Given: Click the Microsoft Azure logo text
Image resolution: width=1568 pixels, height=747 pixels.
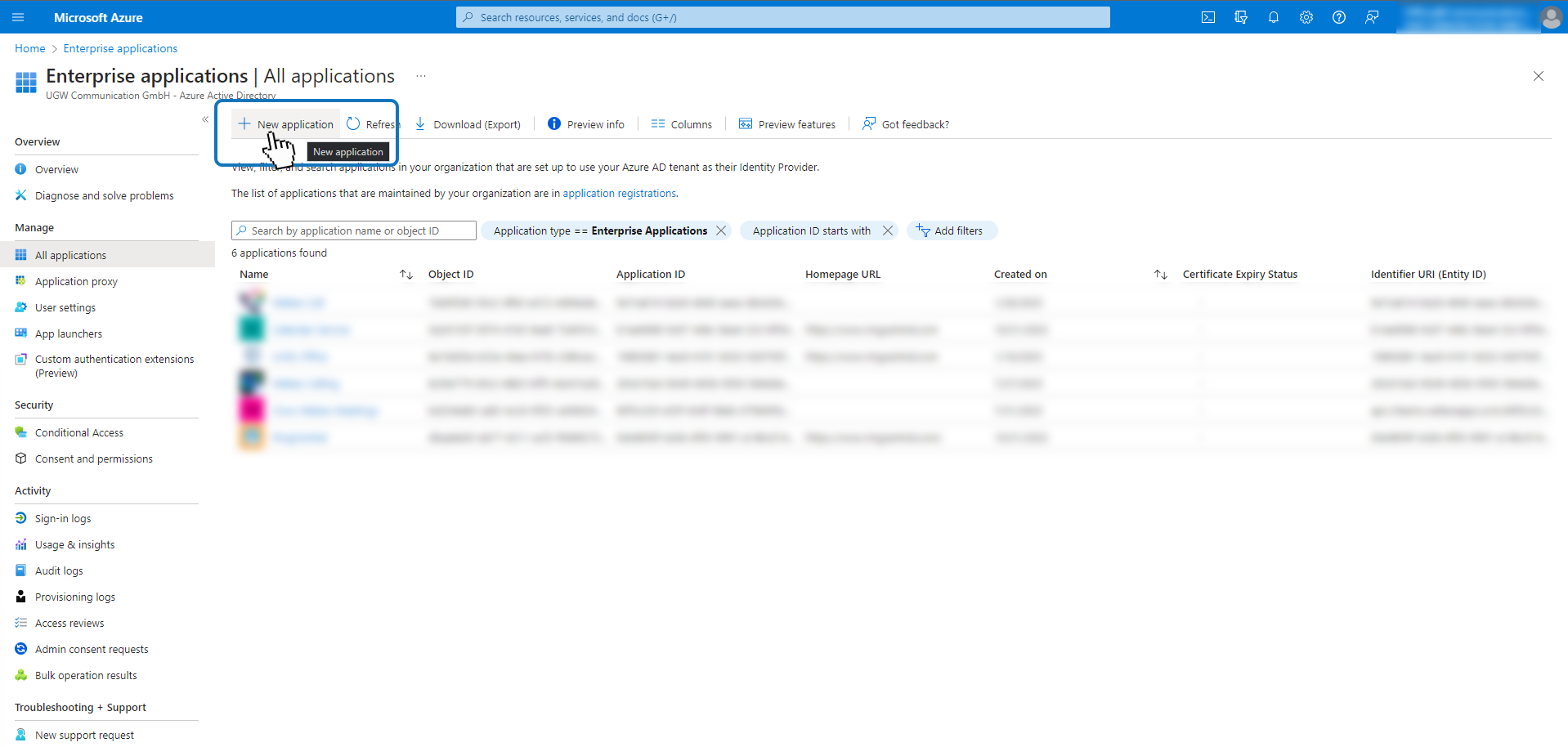Looking at the screenshot, I should pos(98,17).
